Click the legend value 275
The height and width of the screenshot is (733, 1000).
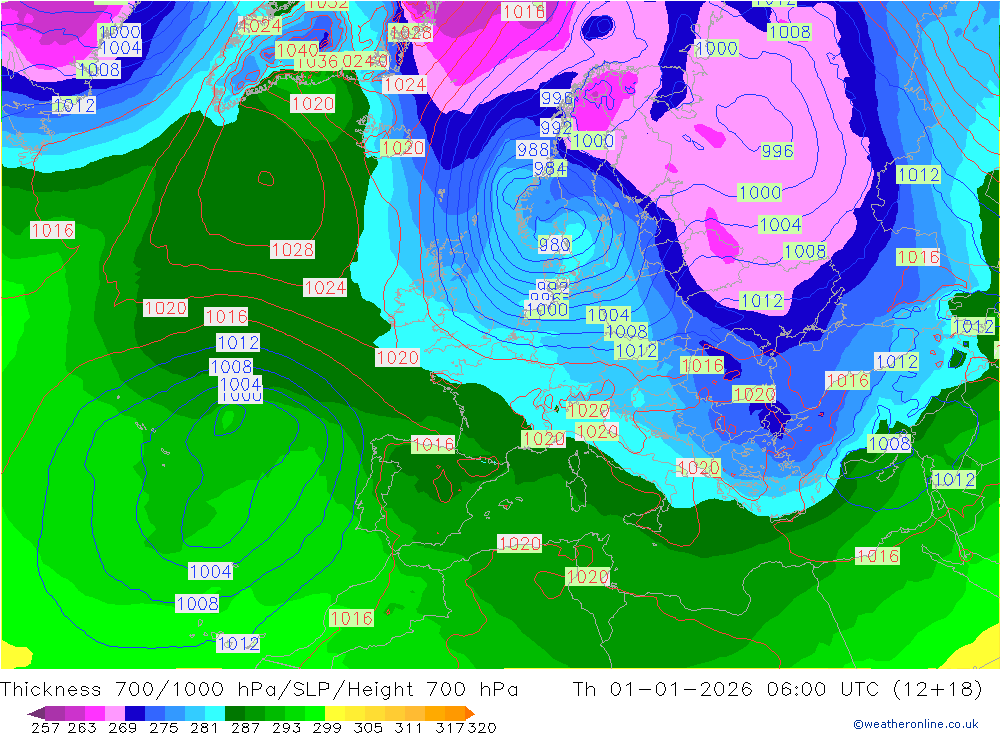click(163, 727)
